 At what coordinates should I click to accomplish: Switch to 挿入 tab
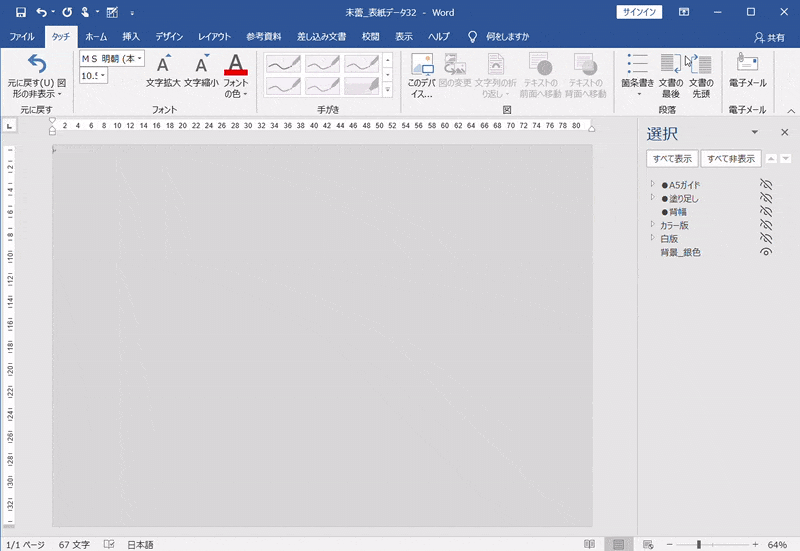pos(131,37)
